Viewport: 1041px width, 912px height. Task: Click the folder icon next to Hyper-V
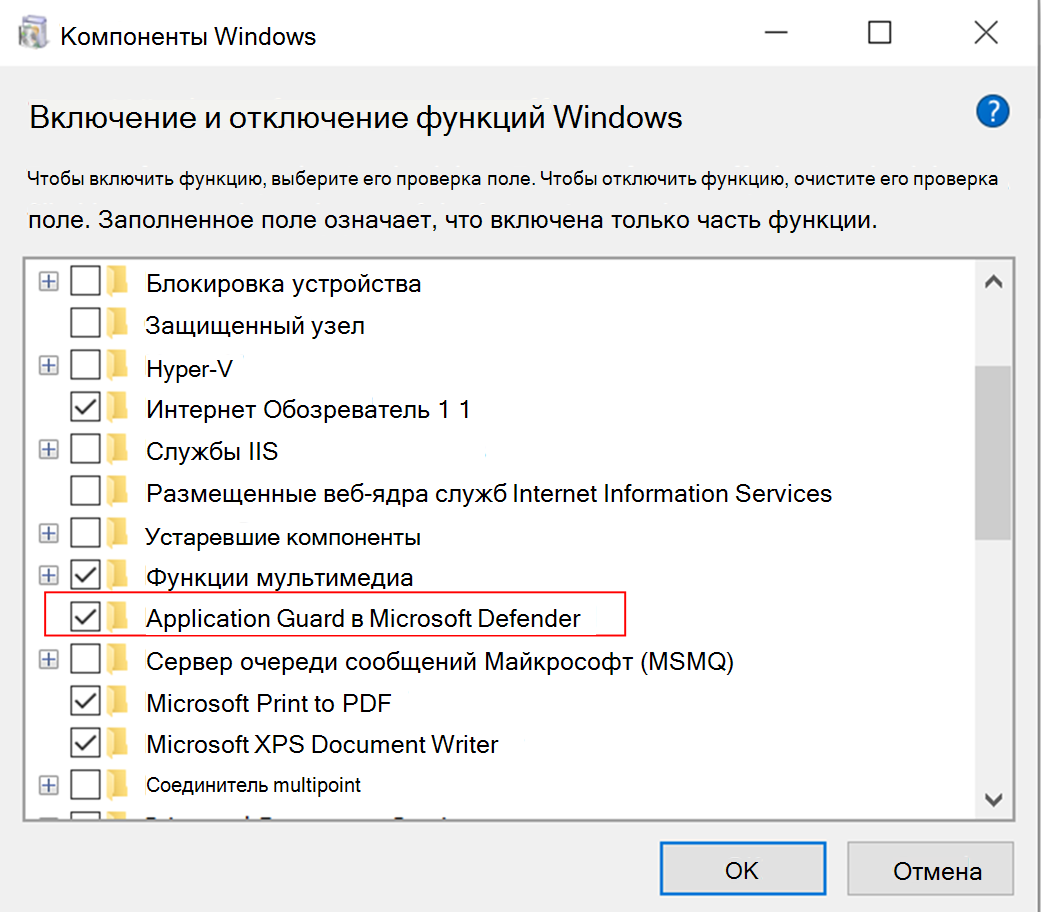[x=118, y=365]
